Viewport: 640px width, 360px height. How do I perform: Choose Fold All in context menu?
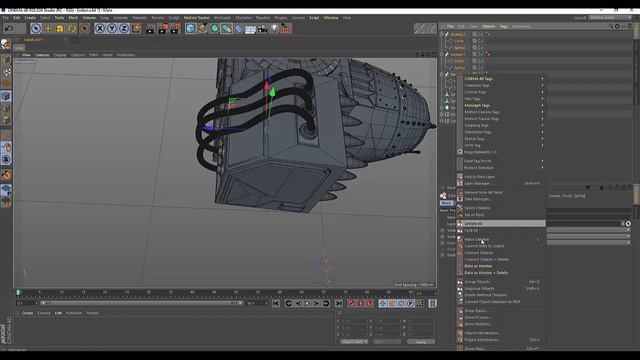coord(501,230)
